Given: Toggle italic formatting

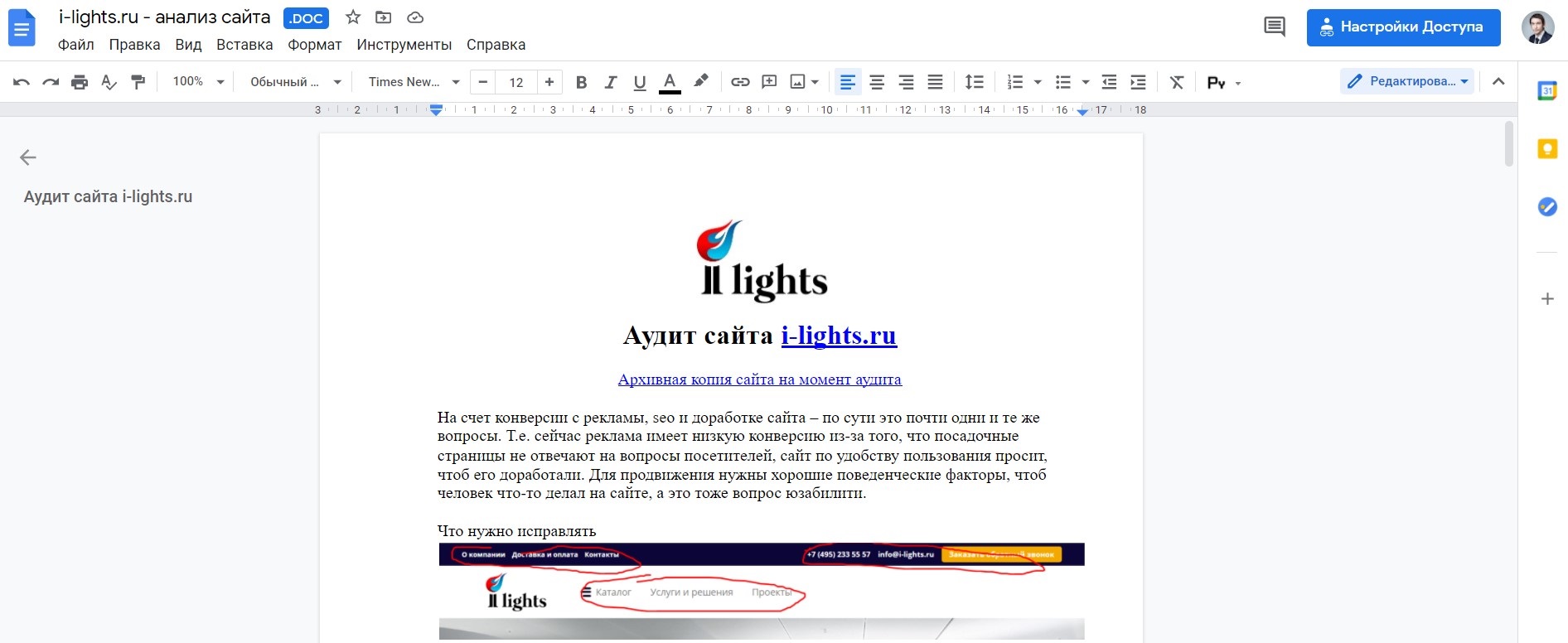Looking at the screenshot, I should pos(611,82).
